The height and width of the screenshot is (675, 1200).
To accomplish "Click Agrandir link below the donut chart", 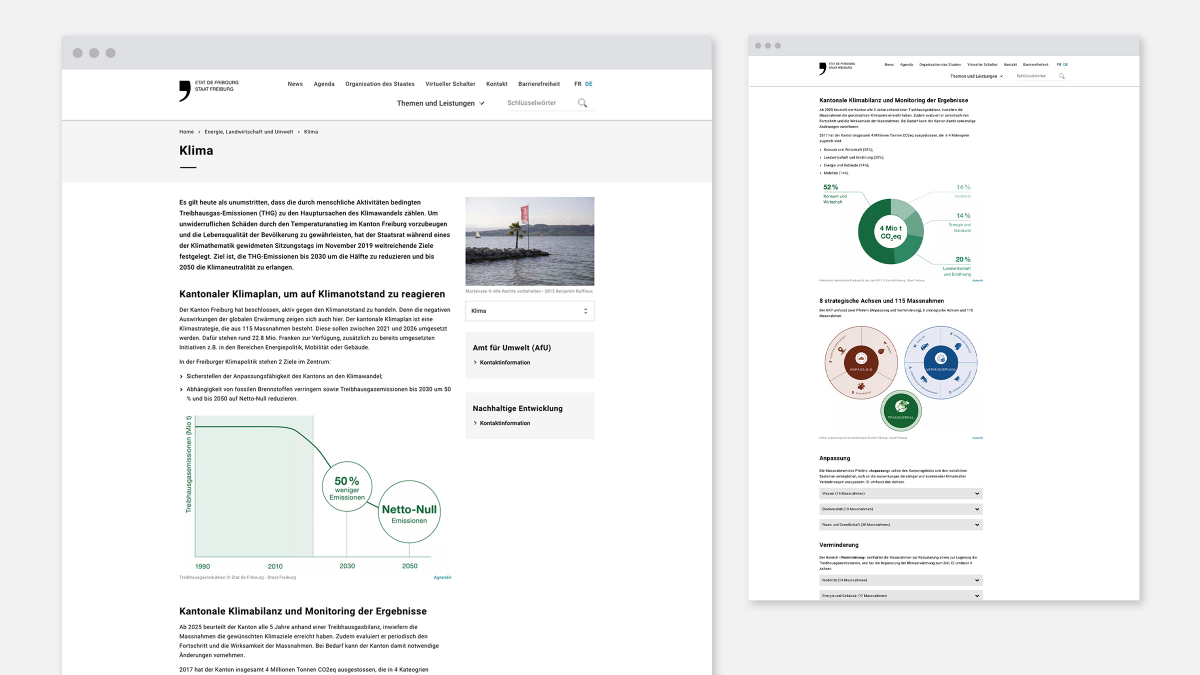I will click(978, 281).
